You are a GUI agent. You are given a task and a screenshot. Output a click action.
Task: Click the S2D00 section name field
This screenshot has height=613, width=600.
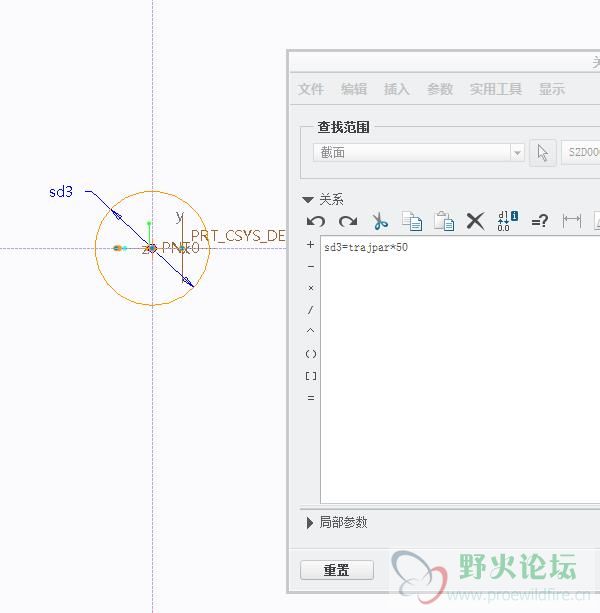pyautogui.click(x=581, y=152)
